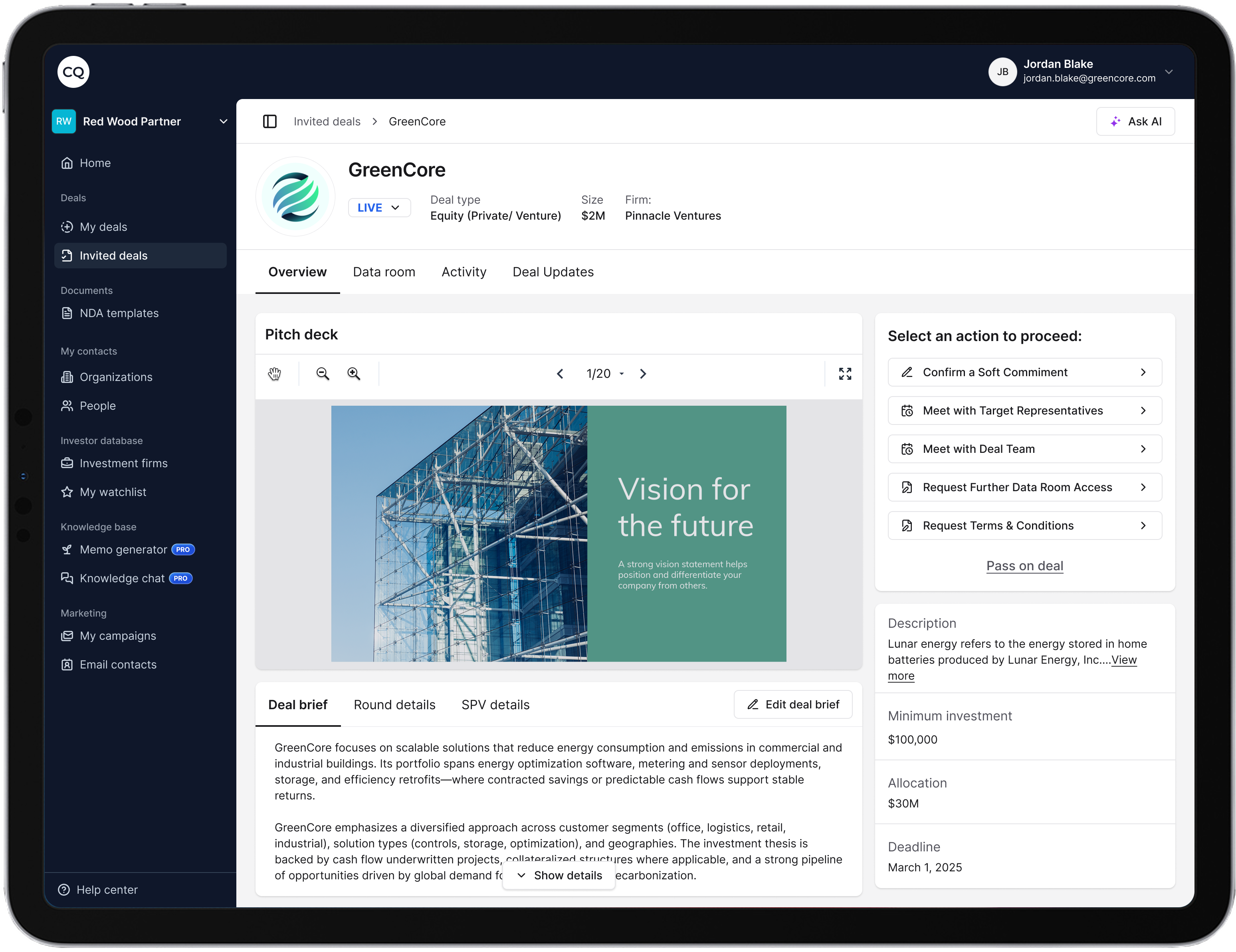Launch the Memo generator PRO tool

coord(122,549)
